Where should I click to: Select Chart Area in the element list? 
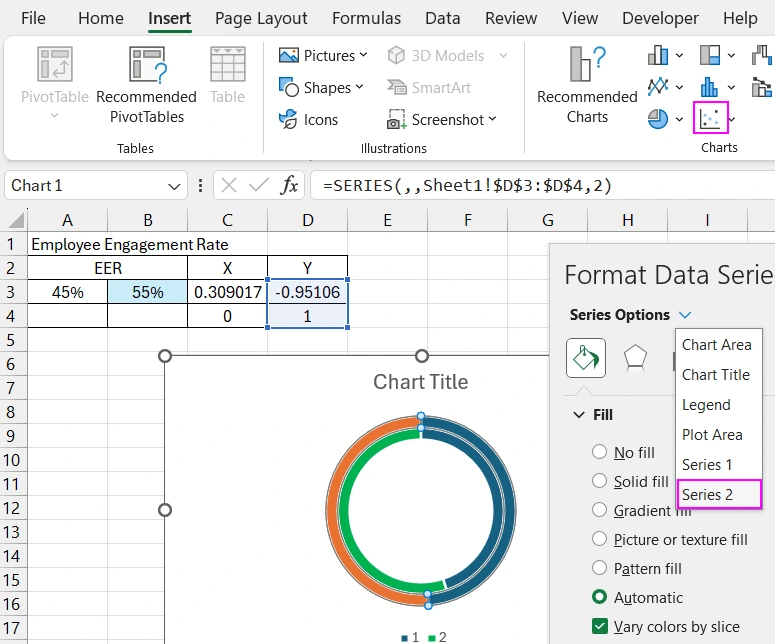[716, 345]
